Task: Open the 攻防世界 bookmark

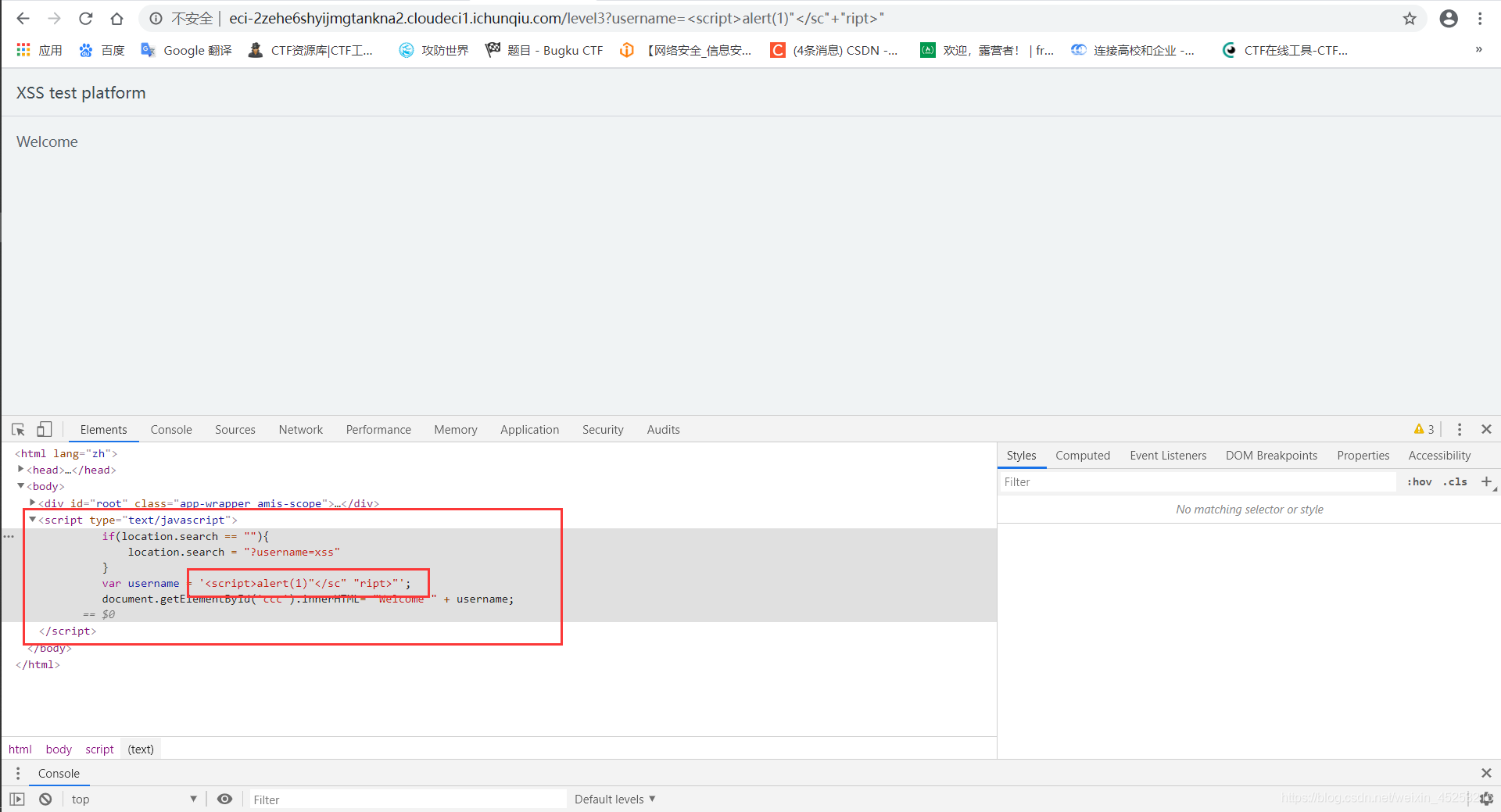Action: [x=434, y=50]
